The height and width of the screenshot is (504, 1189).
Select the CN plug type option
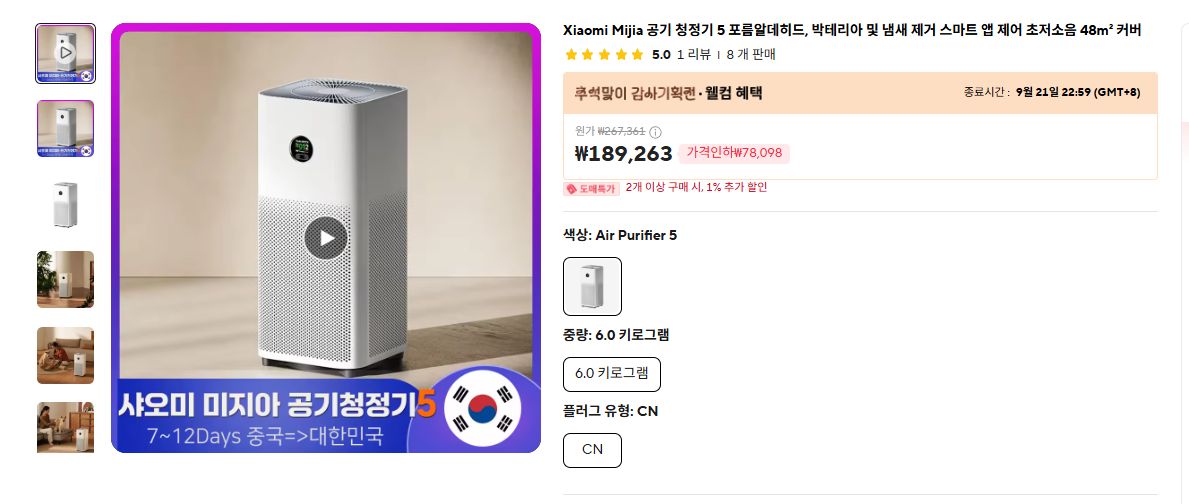[592, 450]
